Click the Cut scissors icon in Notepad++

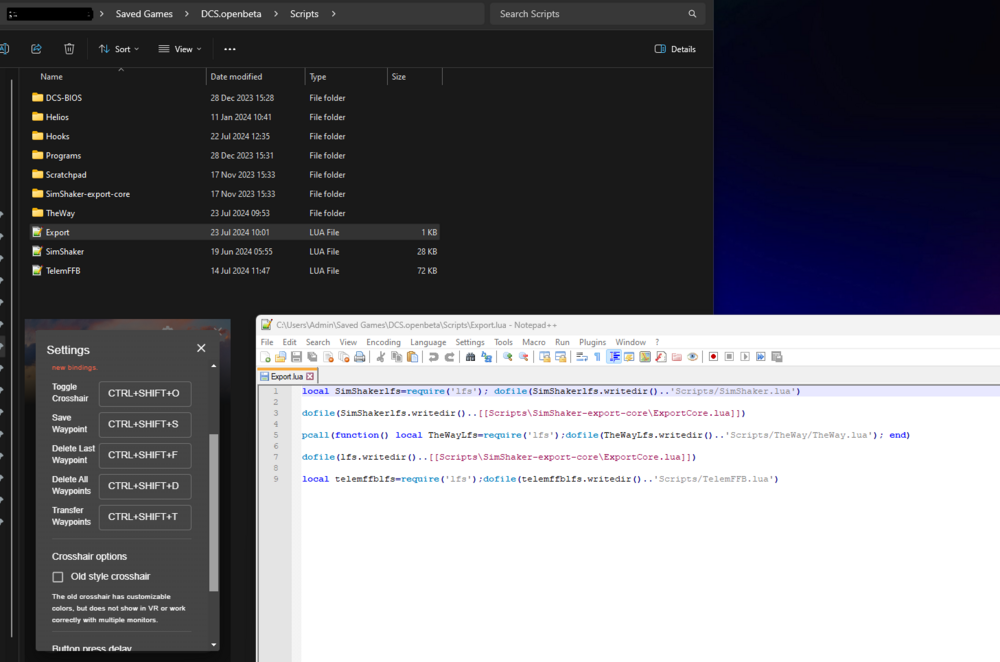pos(381,357)
